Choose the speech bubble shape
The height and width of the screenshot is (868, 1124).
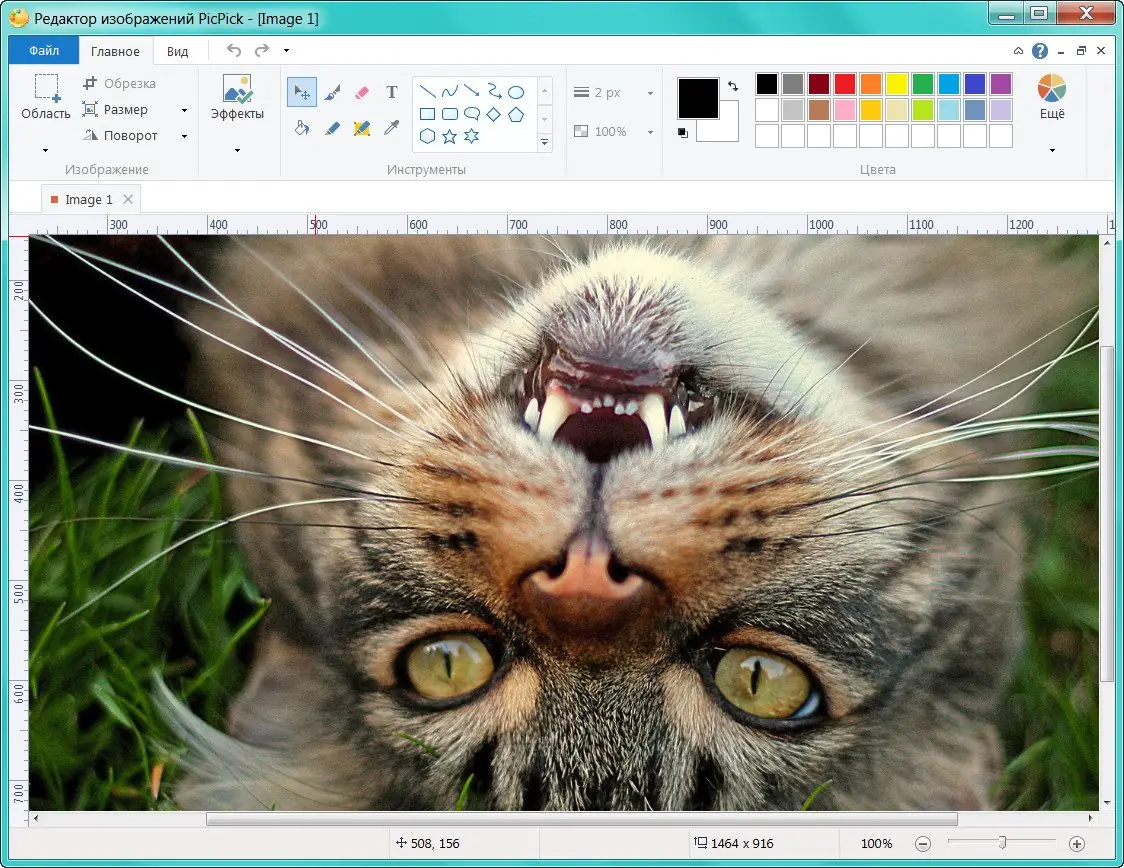tap(472, 114)
